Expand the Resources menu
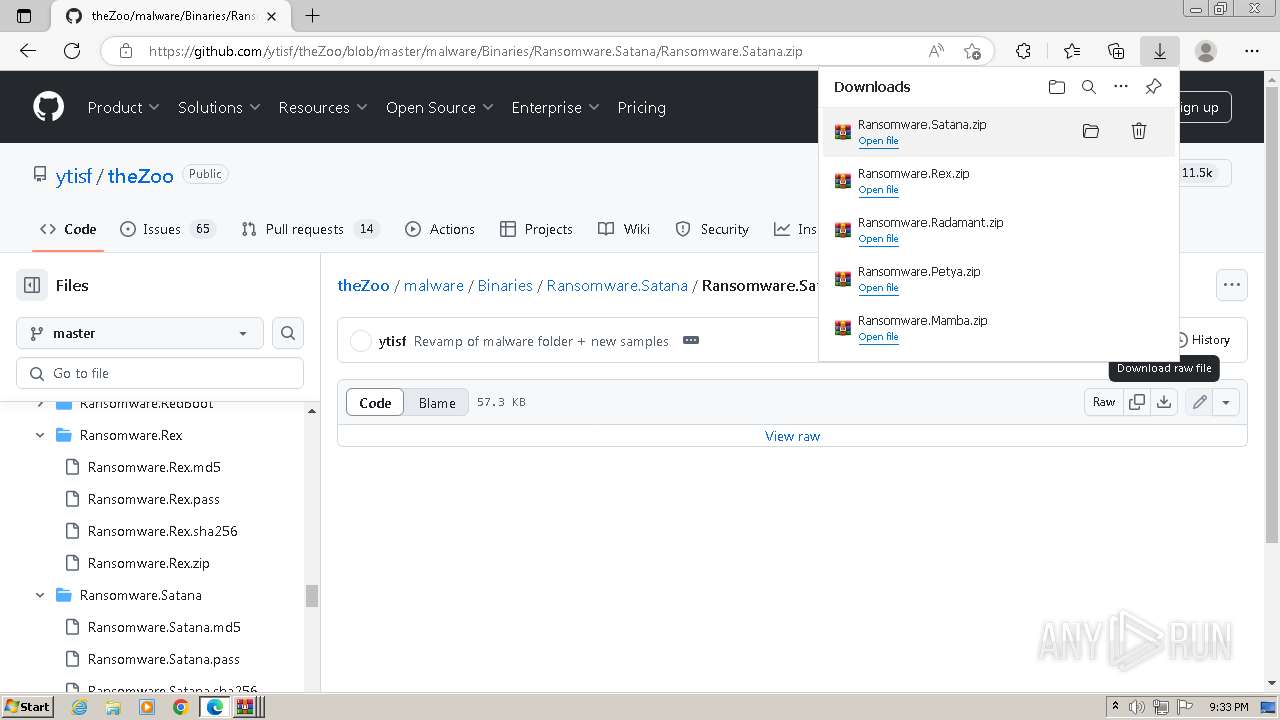The image size is (1280, 720). (x=323, y=107)
